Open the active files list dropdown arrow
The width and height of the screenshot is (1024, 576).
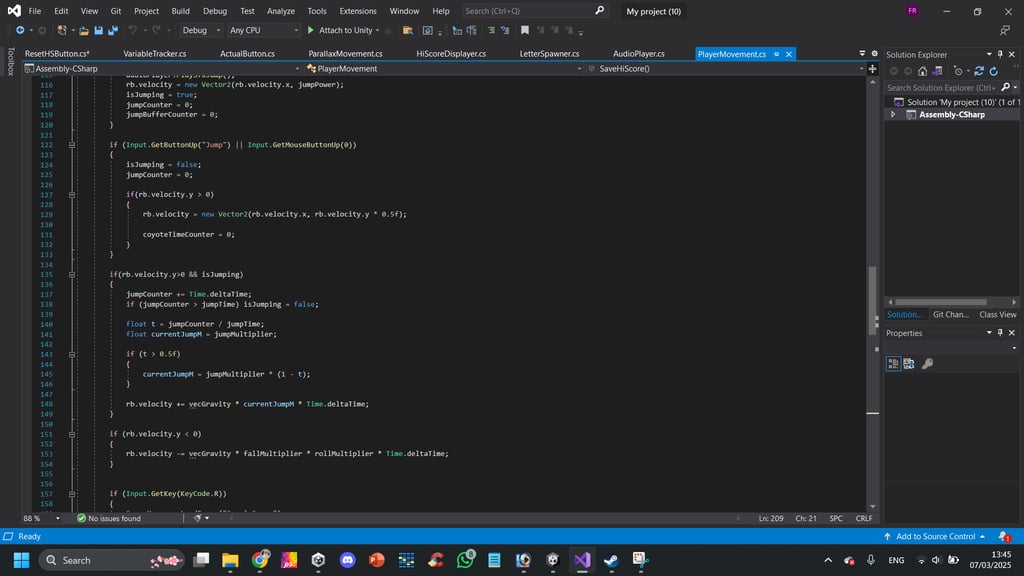862,54
